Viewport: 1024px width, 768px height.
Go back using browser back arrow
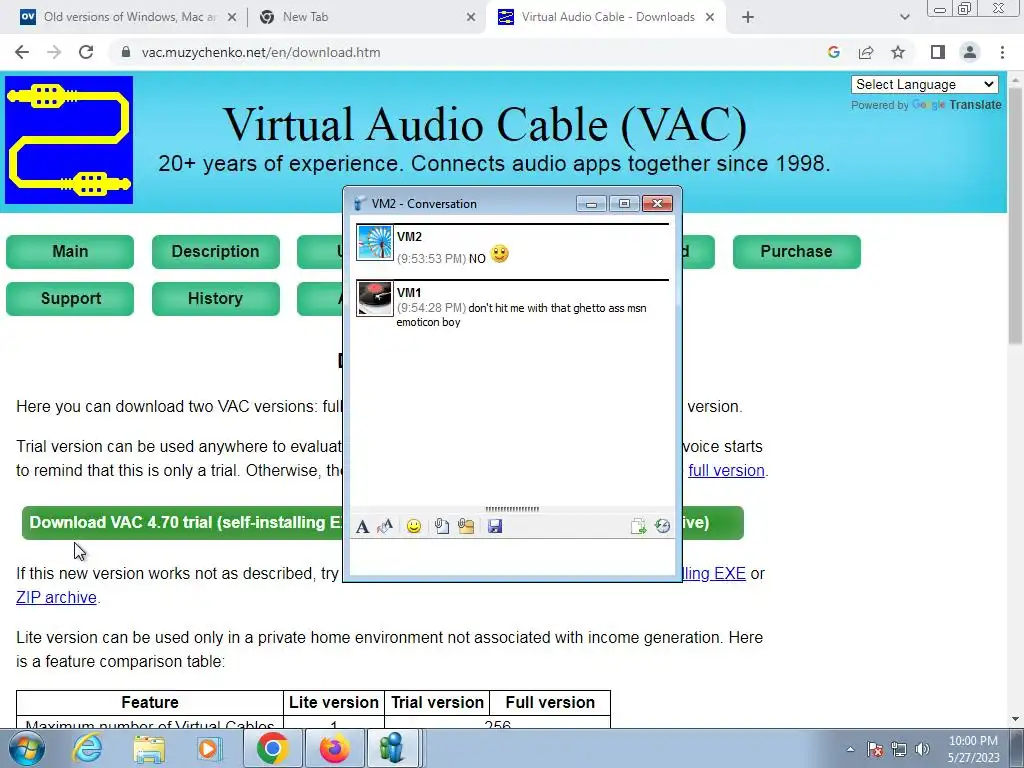pyautogui.click(x=22, y=52)
